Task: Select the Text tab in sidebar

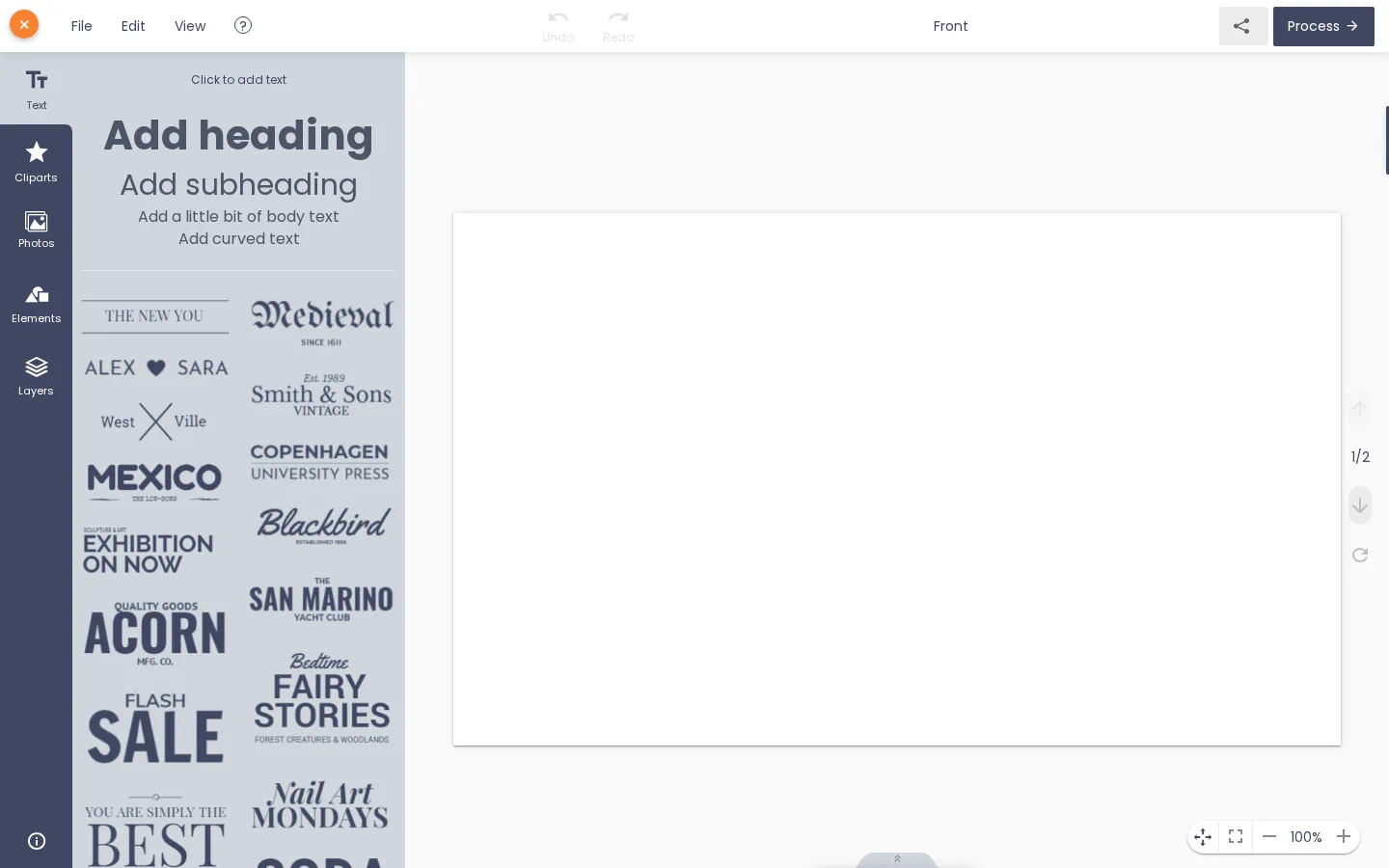Action: coord(37,89)
